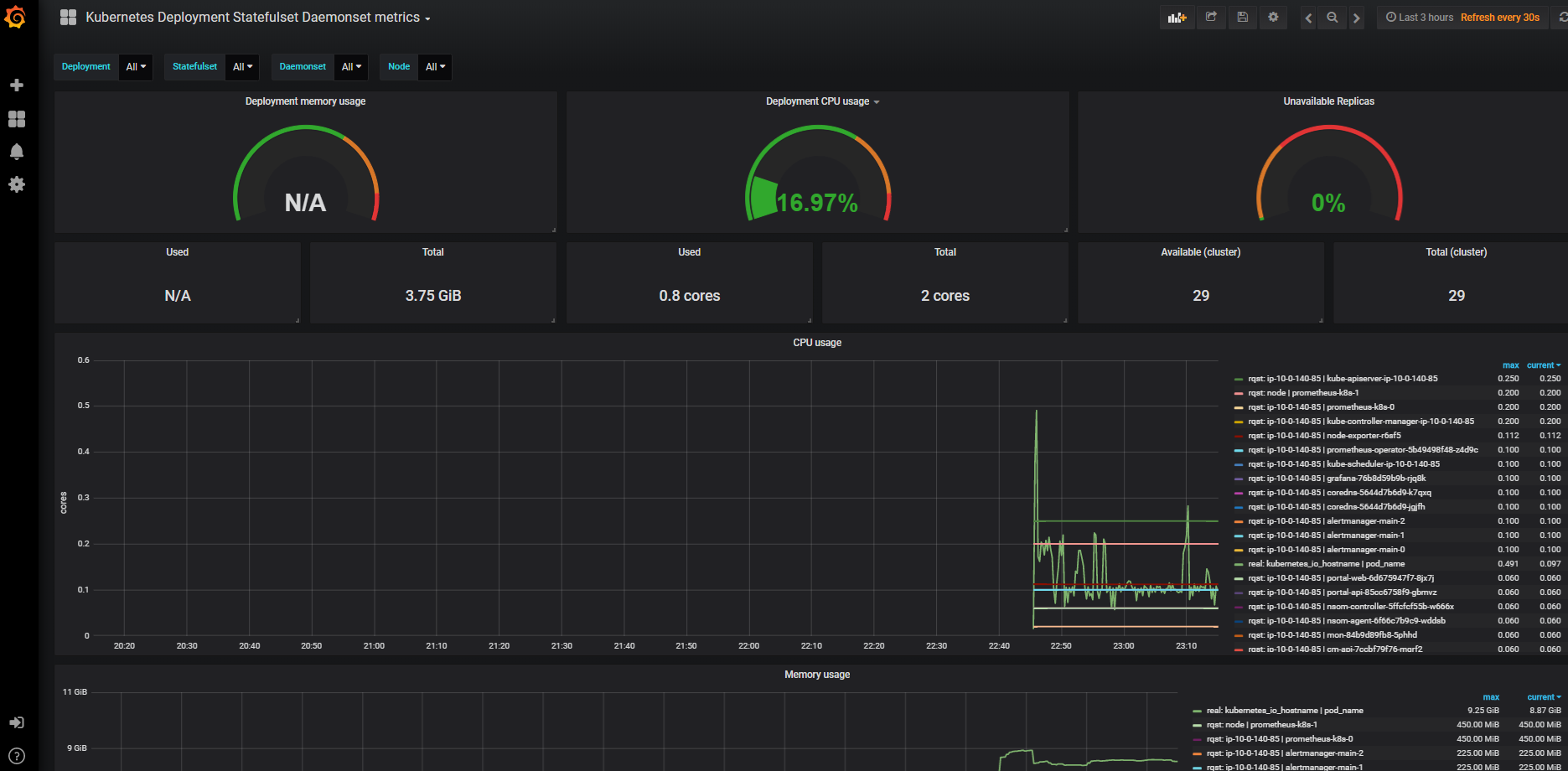Click the 0.8 cores used value
Viewport: 1568px width, 771px height.
(689, 296)
